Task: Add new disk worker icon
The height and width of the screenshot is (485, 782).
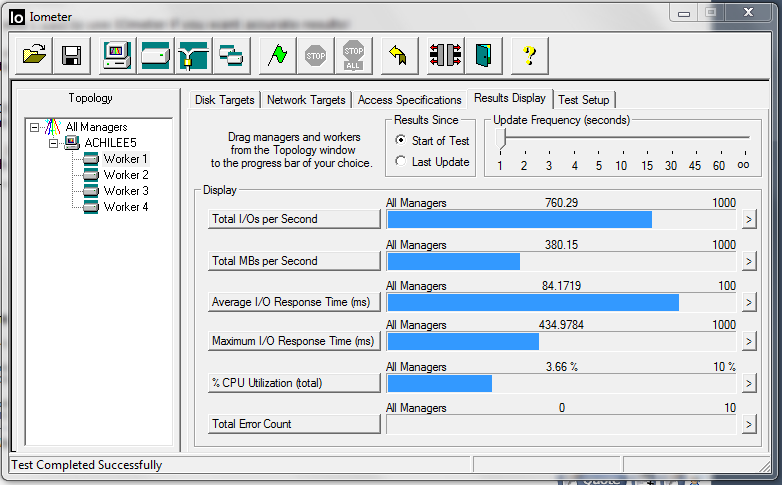Action: [x=155, y=55]
